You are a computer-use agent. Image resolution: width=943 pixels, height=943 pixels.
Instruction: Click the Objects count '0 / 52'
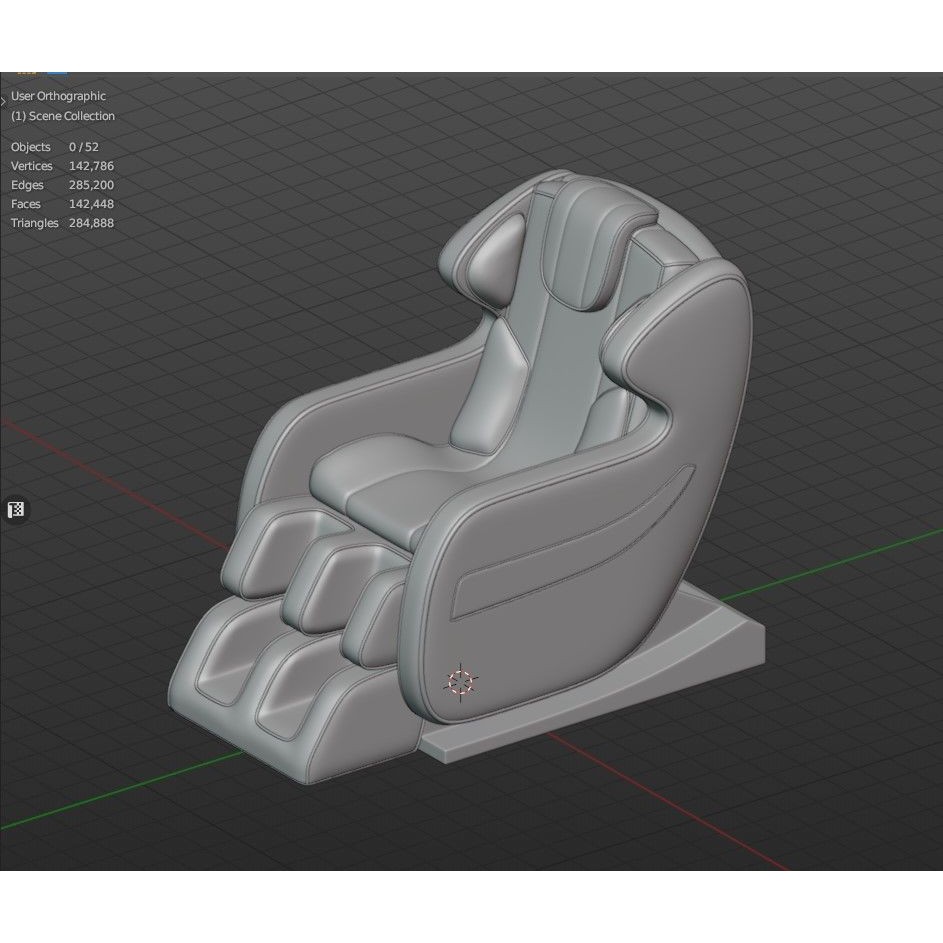84,147
